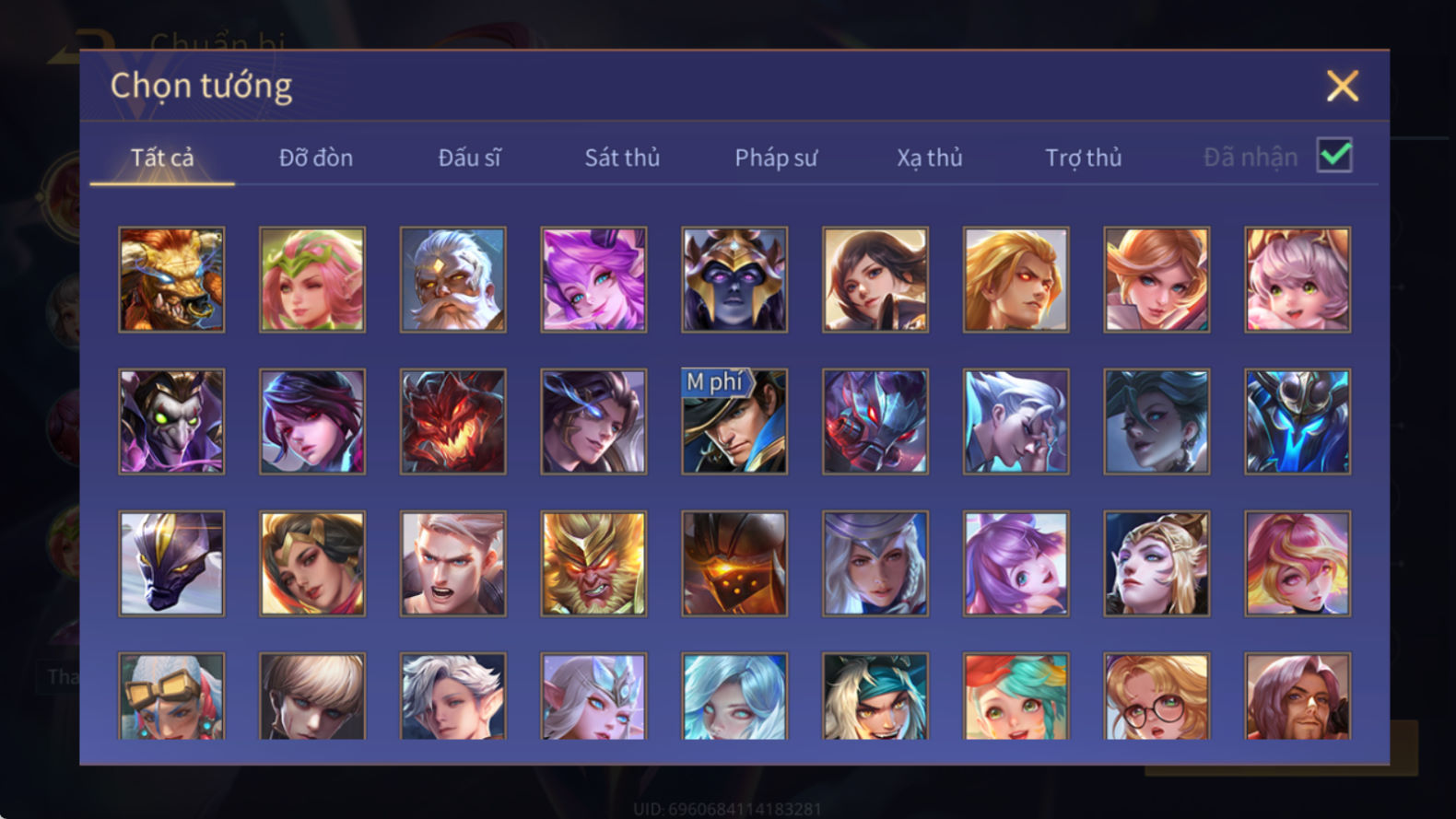Select the plague doctor mask hero

171,422
